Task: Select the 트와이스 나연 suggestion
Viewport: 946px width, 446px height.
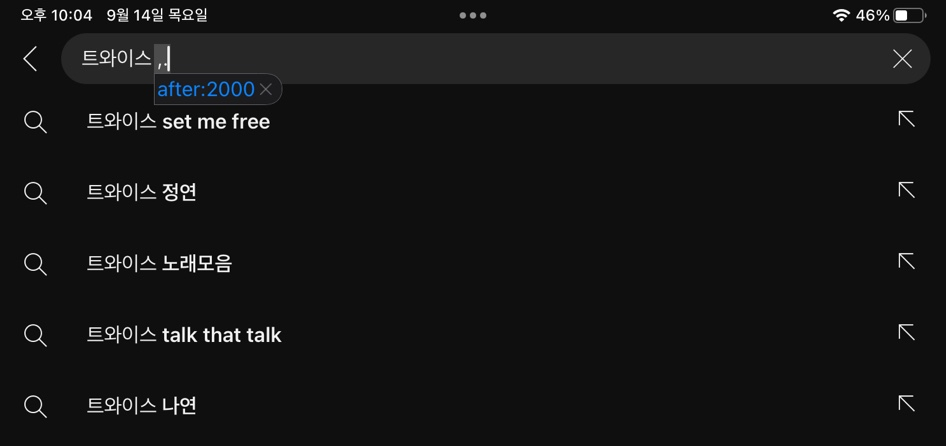Action: (142, 406)
